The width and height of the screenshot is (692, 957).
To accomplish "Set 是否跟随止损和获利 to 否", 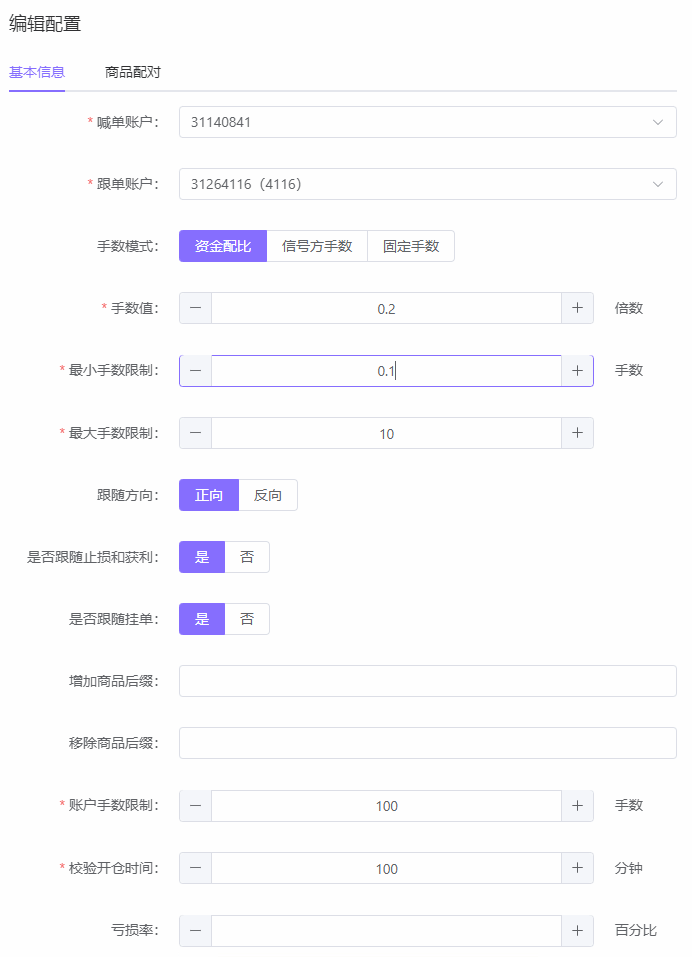I will 247,557.
